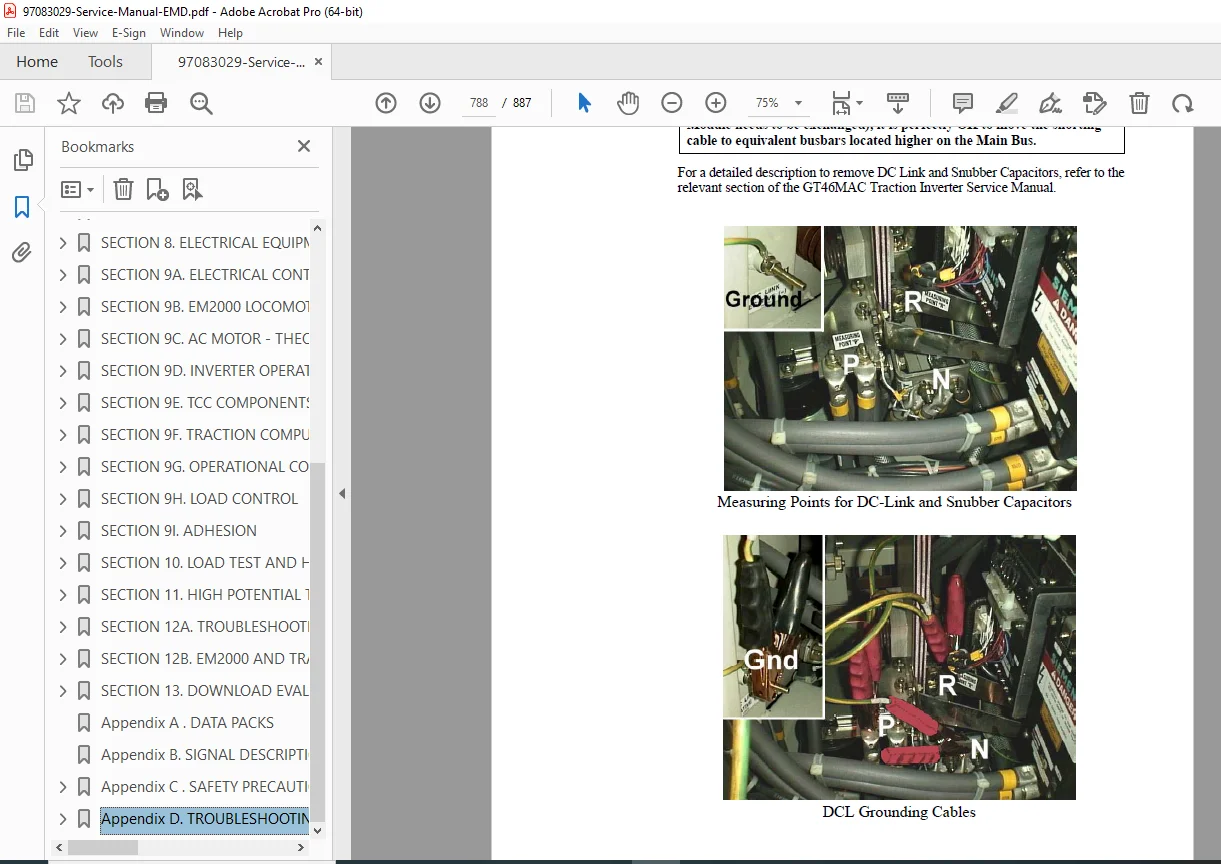
Task: Expand SECTION 8. ELECTRICAL EQUIPMENT bookmark
Action: tap(63, 243)
